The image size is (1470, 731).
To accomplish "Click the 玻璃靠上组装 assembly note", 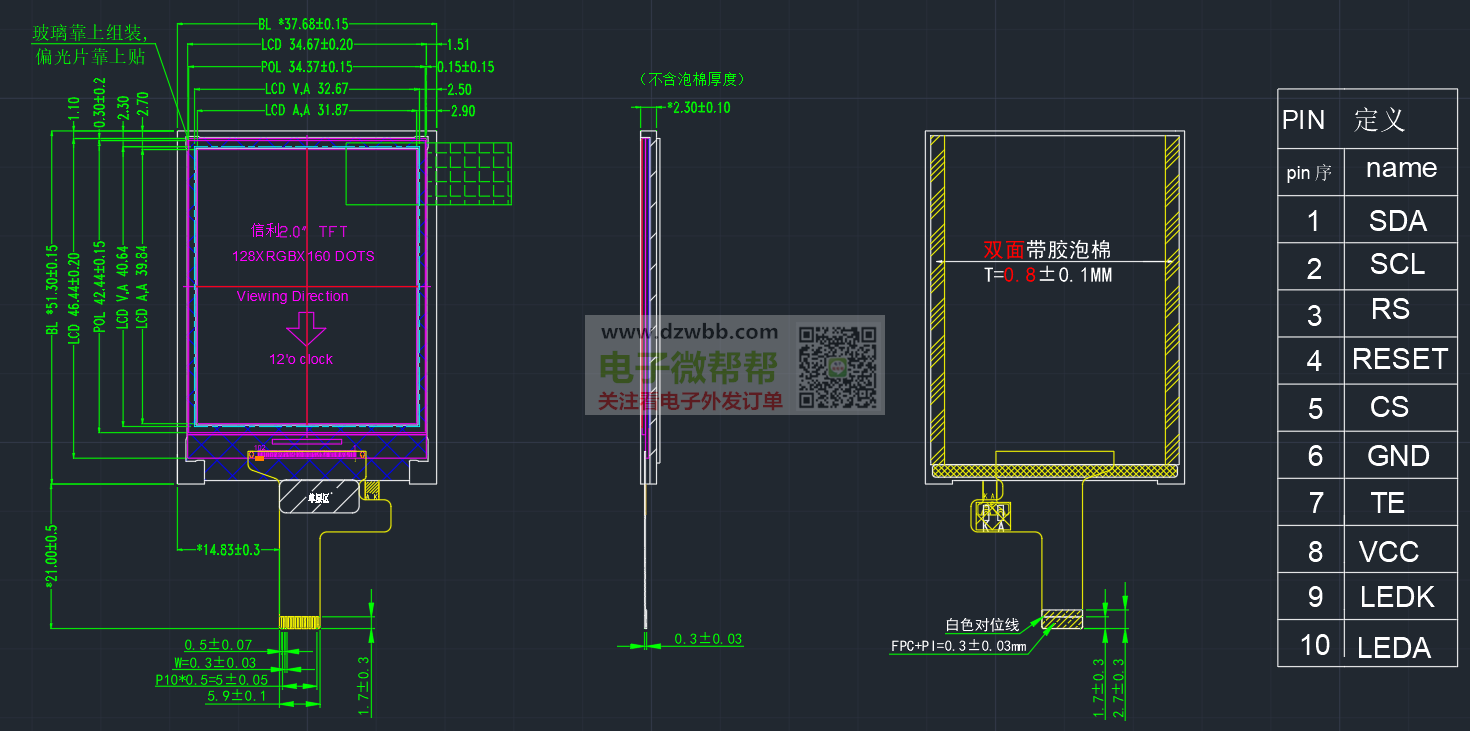I will 91,35.
